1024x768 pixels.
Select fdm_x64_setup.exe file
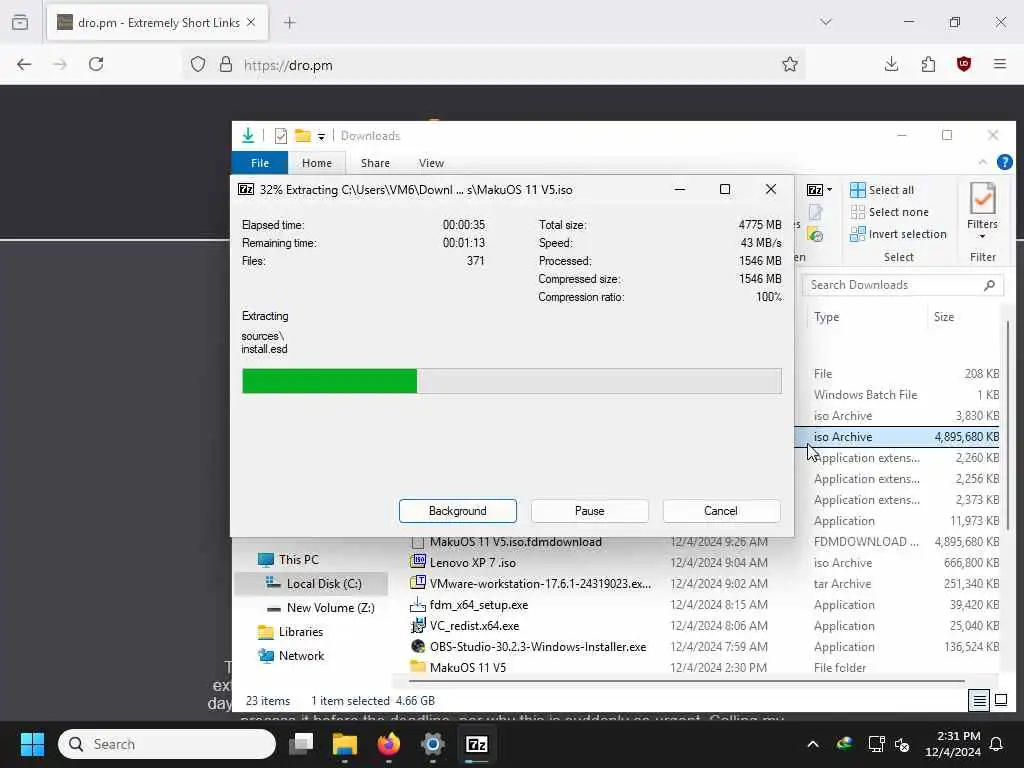[x=479, y=605]
